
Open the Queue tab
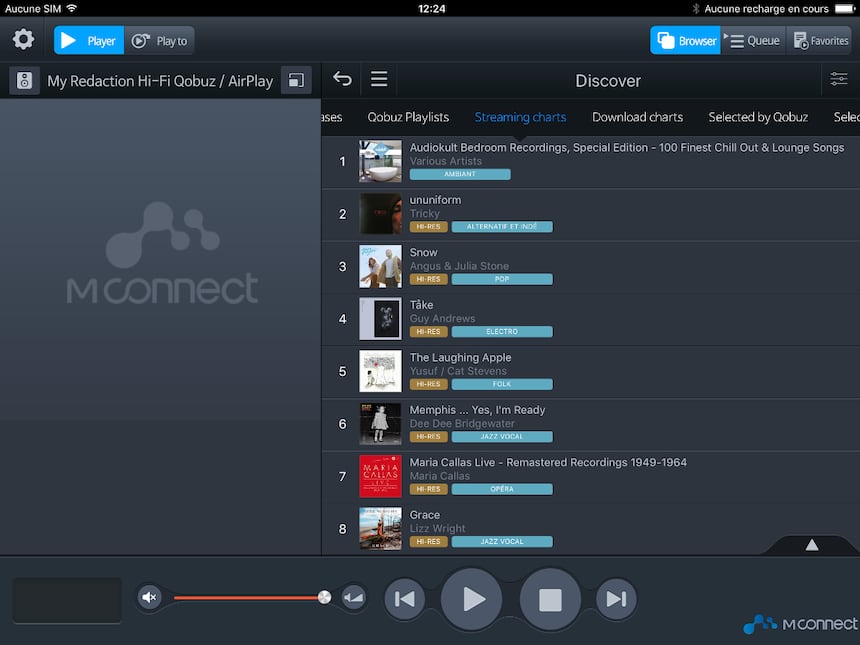[x=754, y=41]
